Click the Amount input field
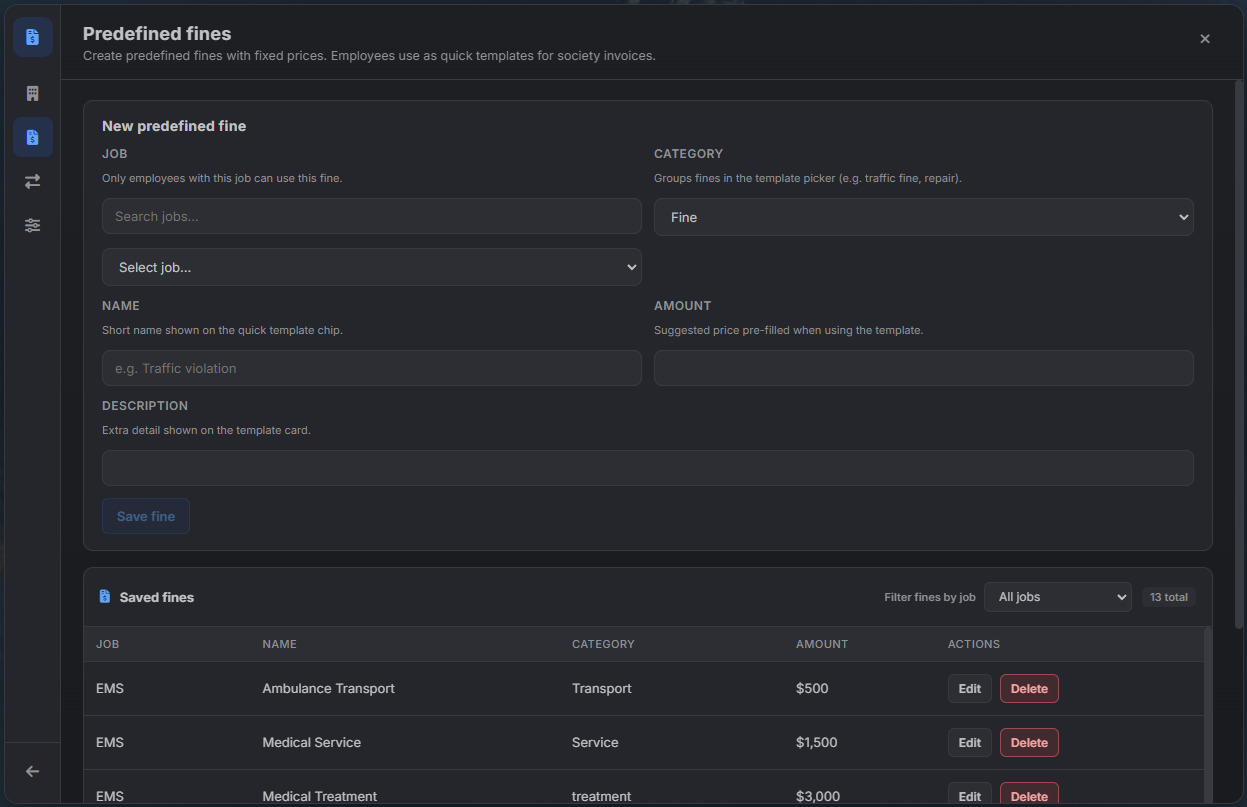 click(x=923, y=368)
